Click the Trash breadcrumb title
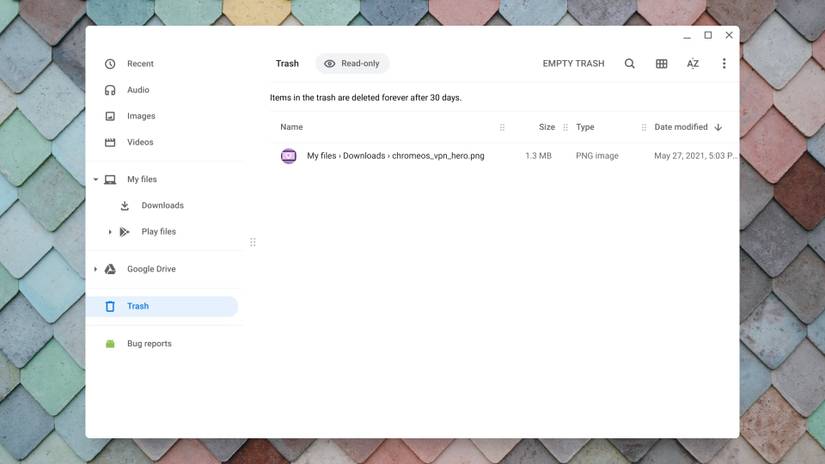Image resolution: width=825 pixels, height=464 pixels. click(287, 64)
